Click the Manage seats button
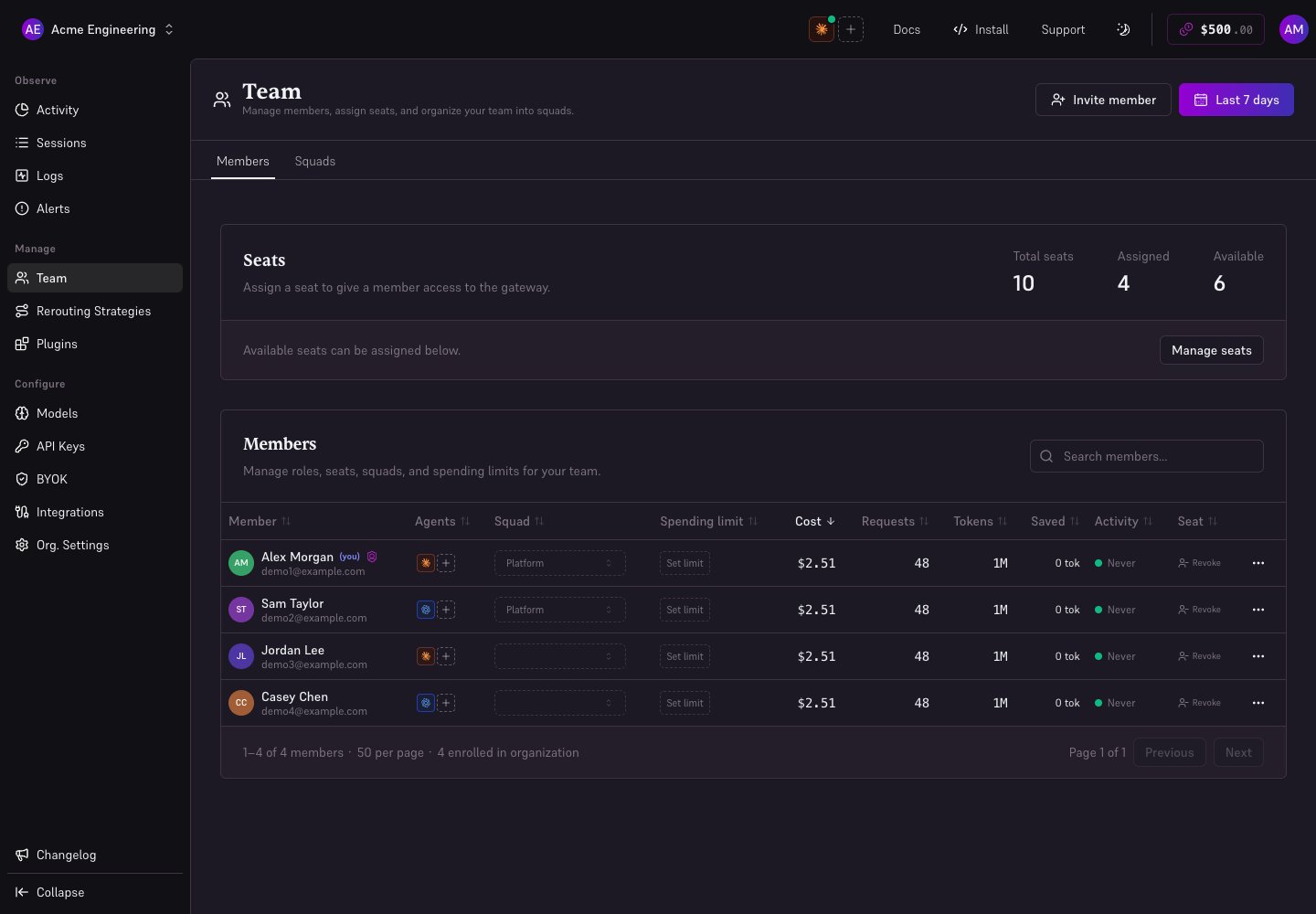The width and height of the screenshot is (1316, 914). tap(1212, 350)
